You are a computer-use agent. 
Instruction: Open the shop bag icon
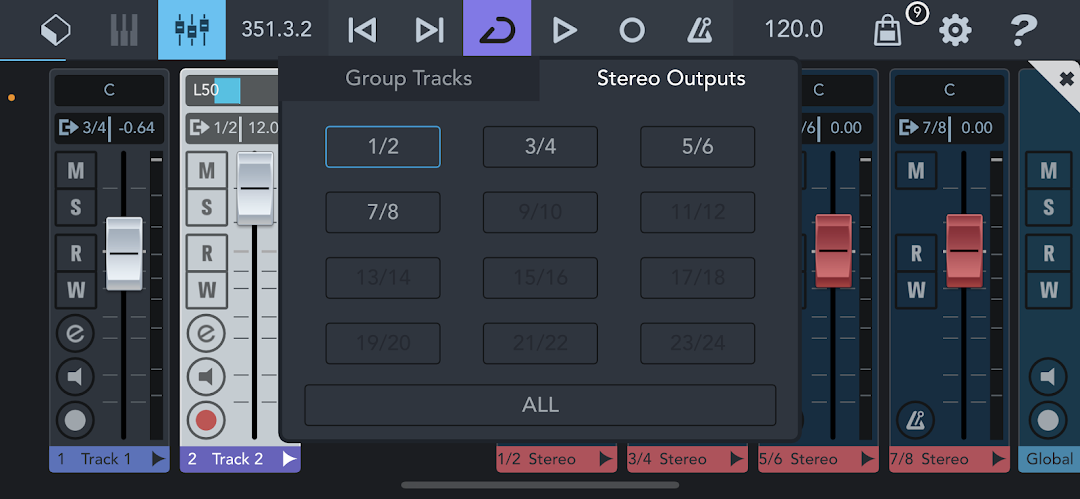pyautogui.click(x=888, y=32)
